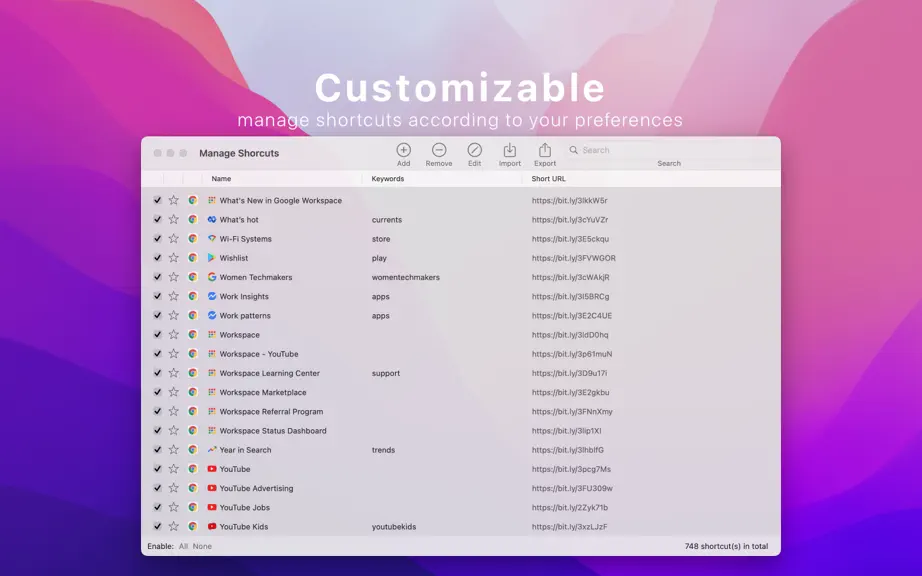Click the Edit shortcut toolbar icon
This screenshot has height=576, width=922.
475,150
